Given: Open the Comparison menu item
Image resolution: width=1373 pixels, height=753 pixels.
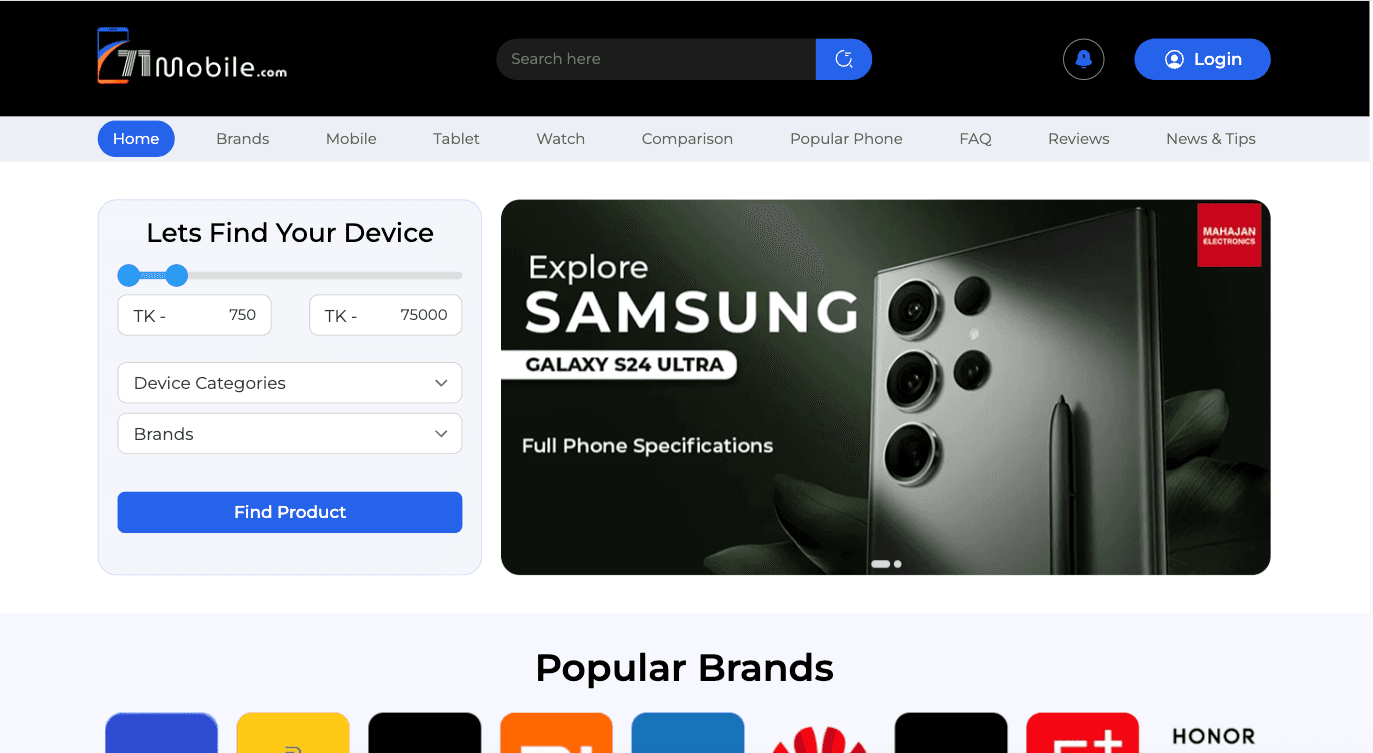Looking at the screenshot, I should (x=687, y=139).
